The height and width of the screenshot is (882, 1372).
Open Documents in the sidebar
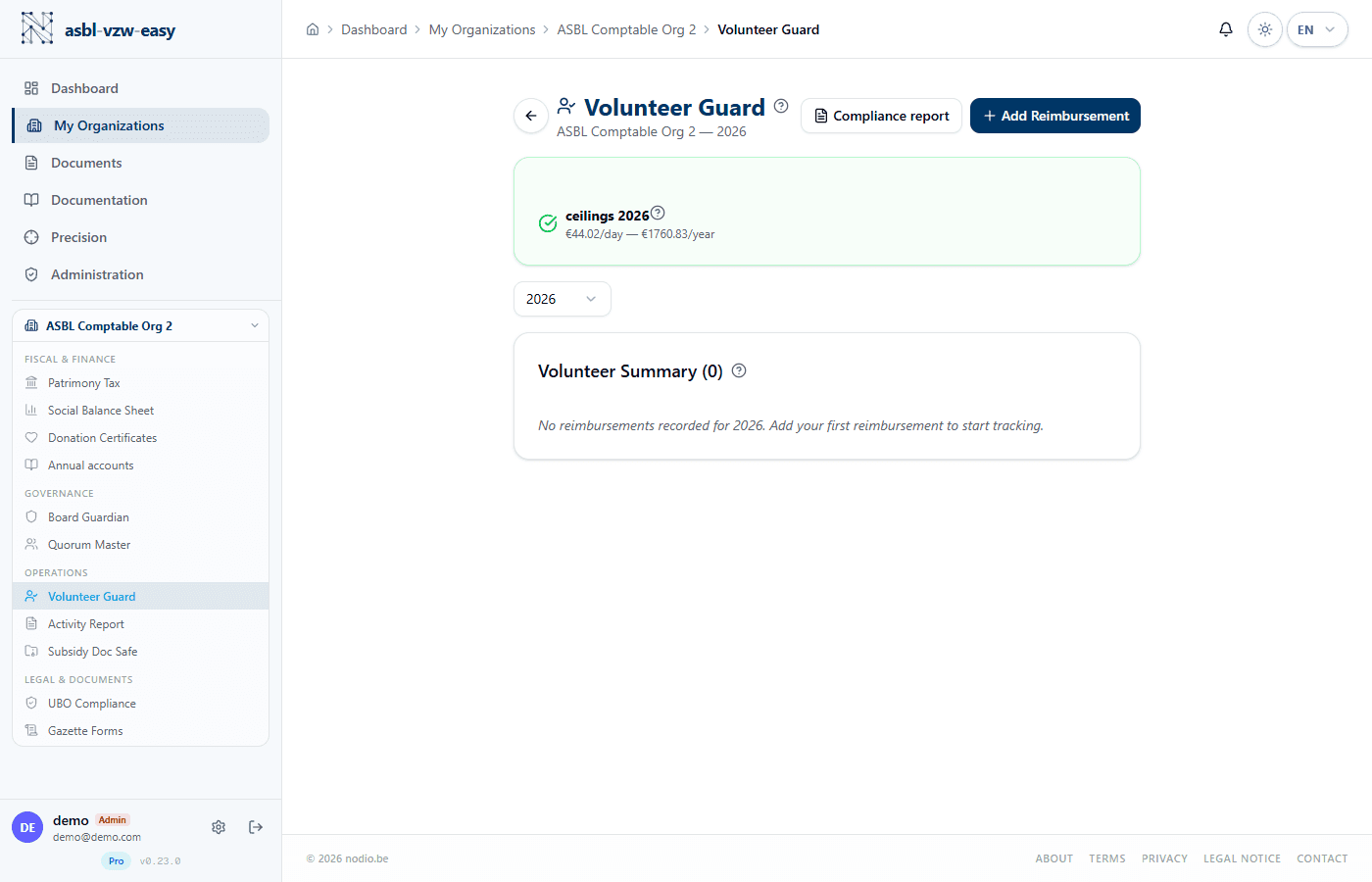pyautogui.click(x=140, y=163)
